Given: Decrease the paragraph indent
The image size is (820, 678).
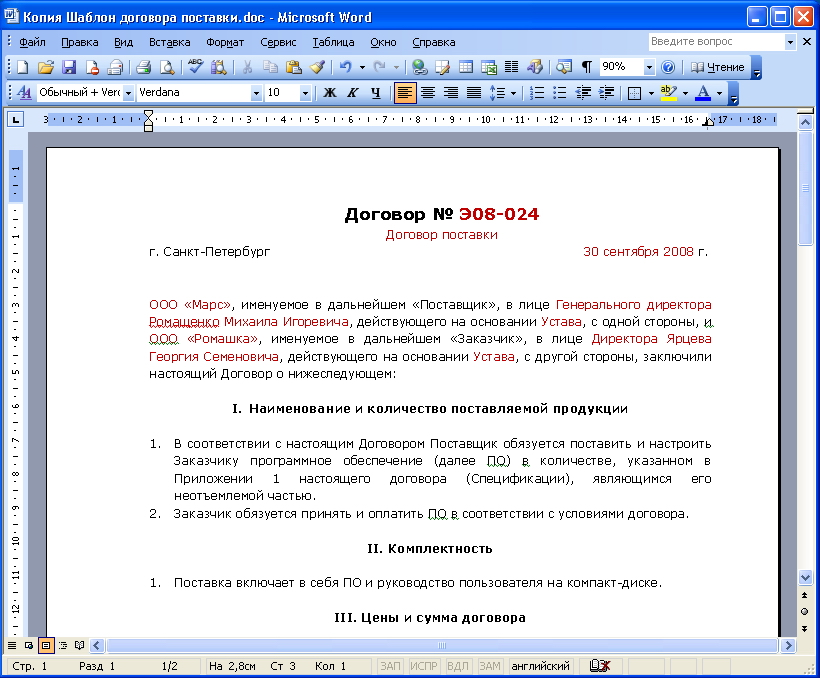Looking at the screenshot, I should tap(583, 93).
